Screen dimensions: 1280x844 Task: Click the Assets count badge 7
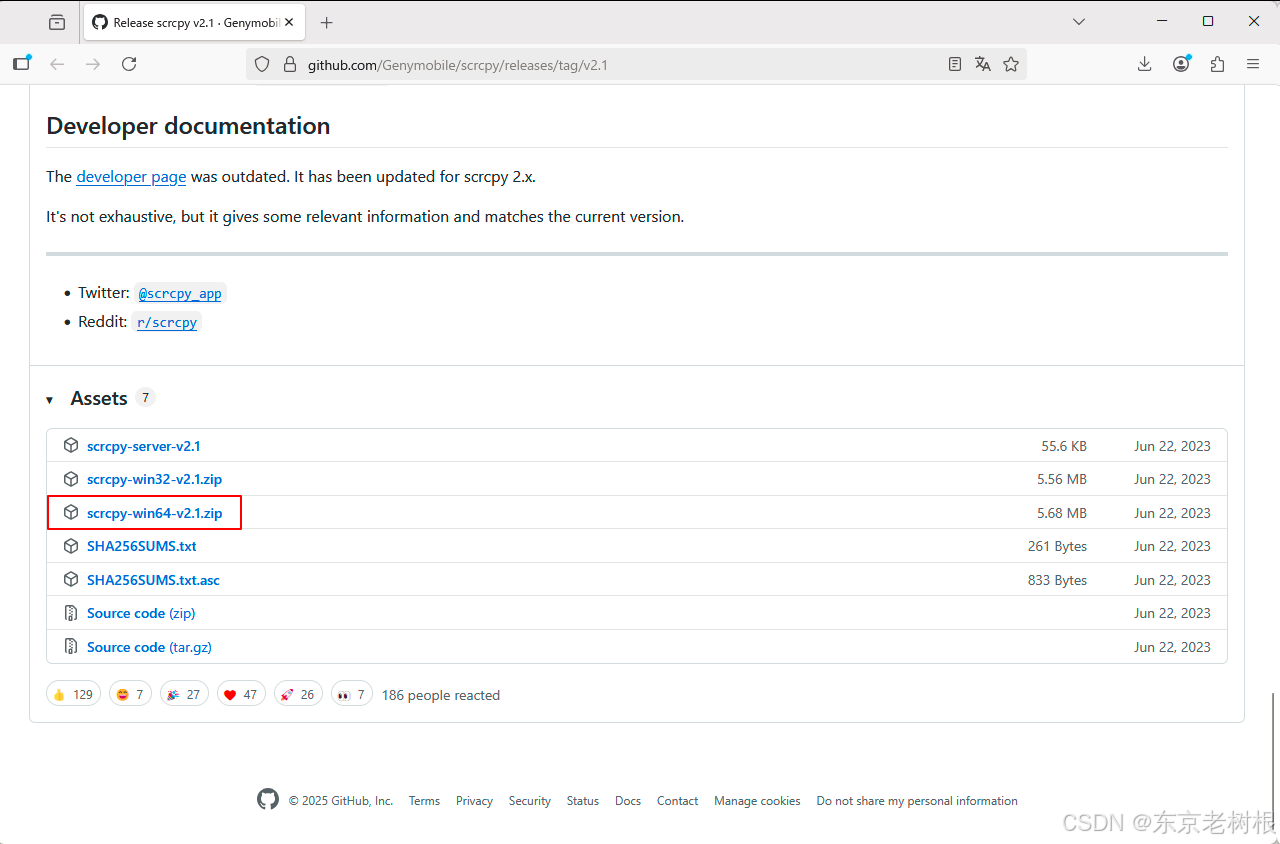coord(145,397)
